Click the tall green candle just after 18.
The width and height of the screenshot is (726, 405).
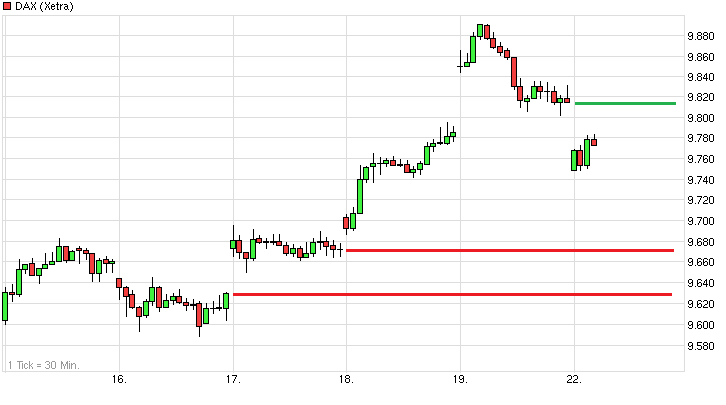pos(360,195)
